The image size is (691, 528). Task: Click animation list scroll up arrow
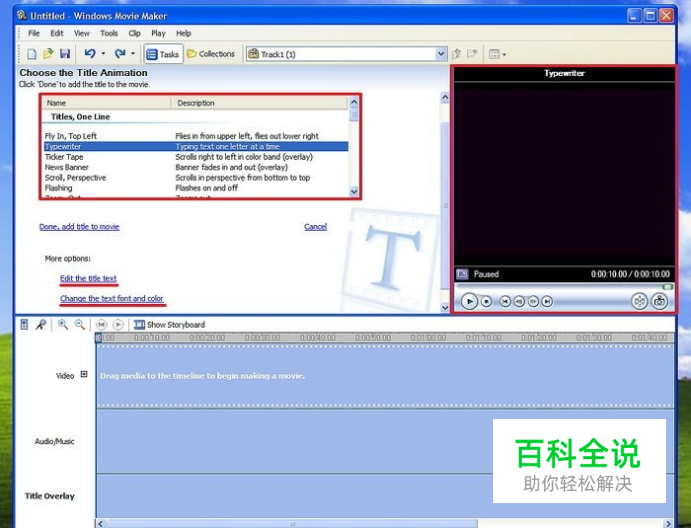pyautogui.click(x=354, y=102)
